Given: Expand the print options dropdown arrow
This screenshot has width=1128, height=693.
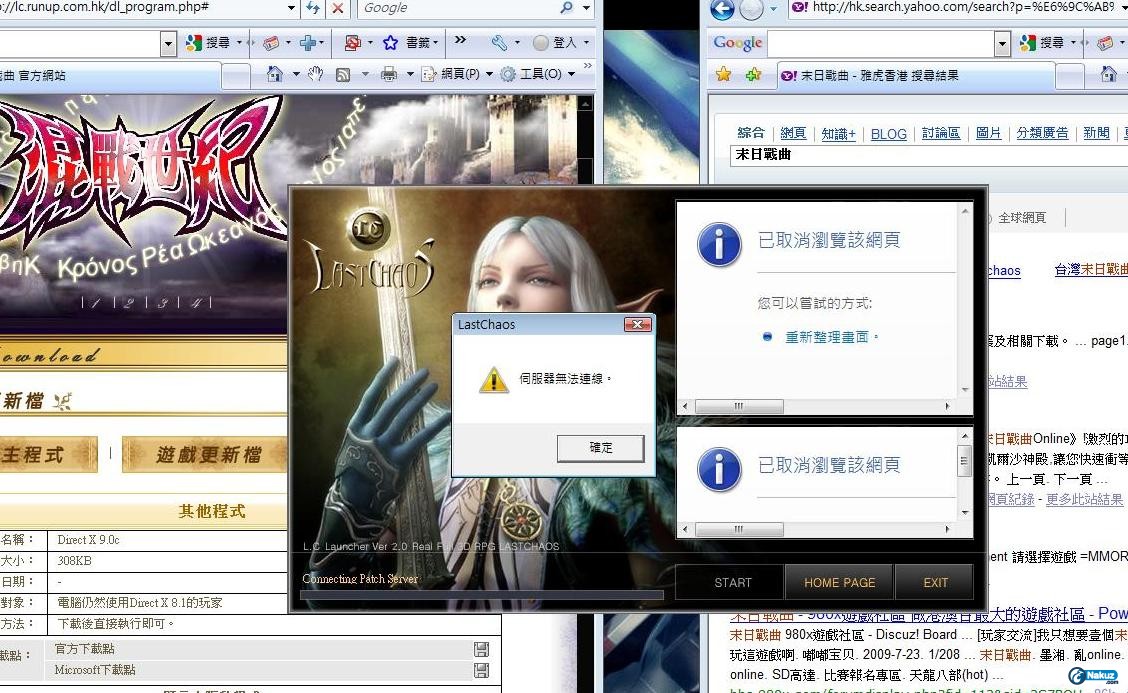Looking at the screenshot, I should (410, 73).
